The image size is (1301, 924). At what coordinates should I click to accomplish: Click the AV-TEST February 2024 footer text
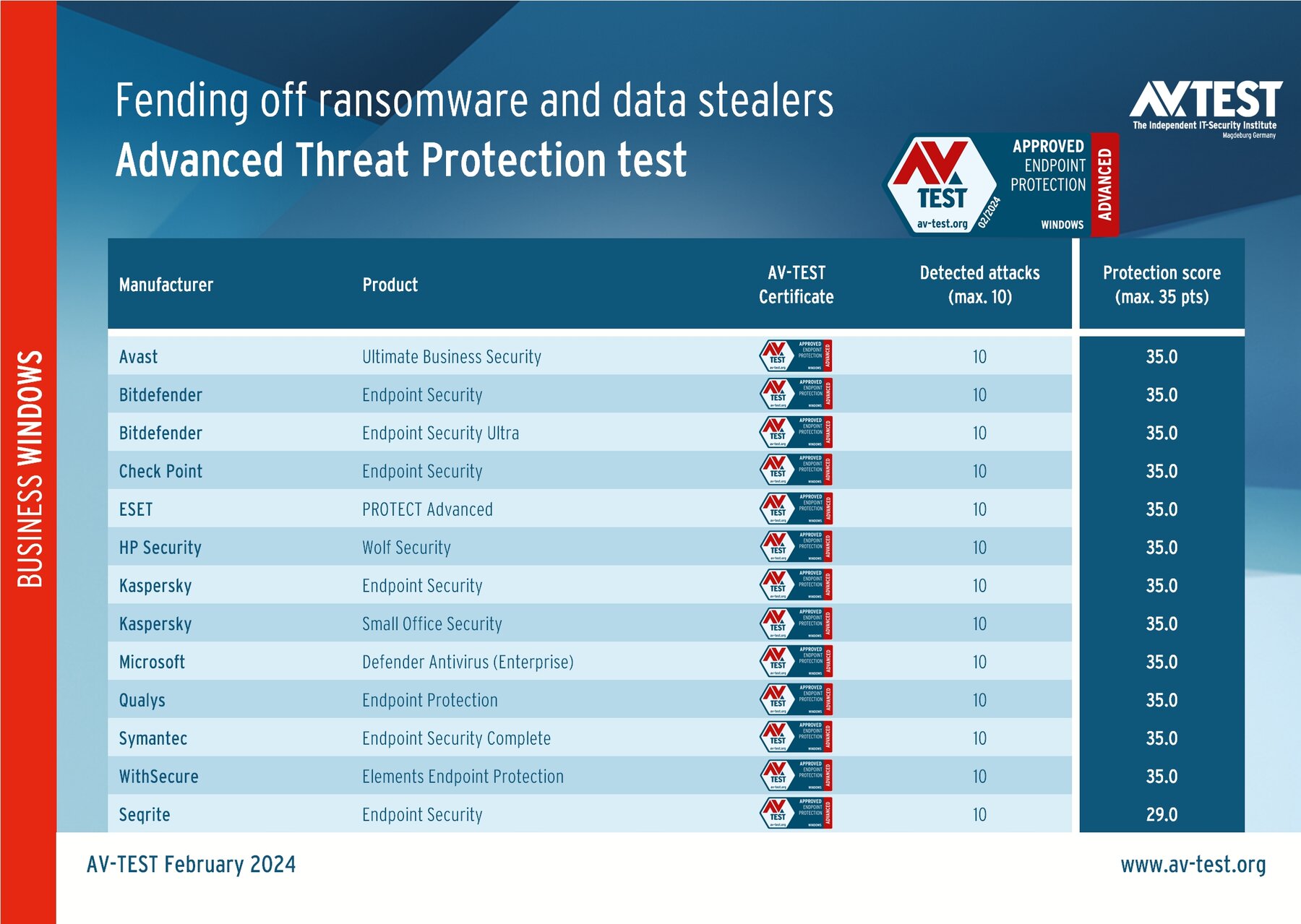pyautogui.click(x=192, y=864)
